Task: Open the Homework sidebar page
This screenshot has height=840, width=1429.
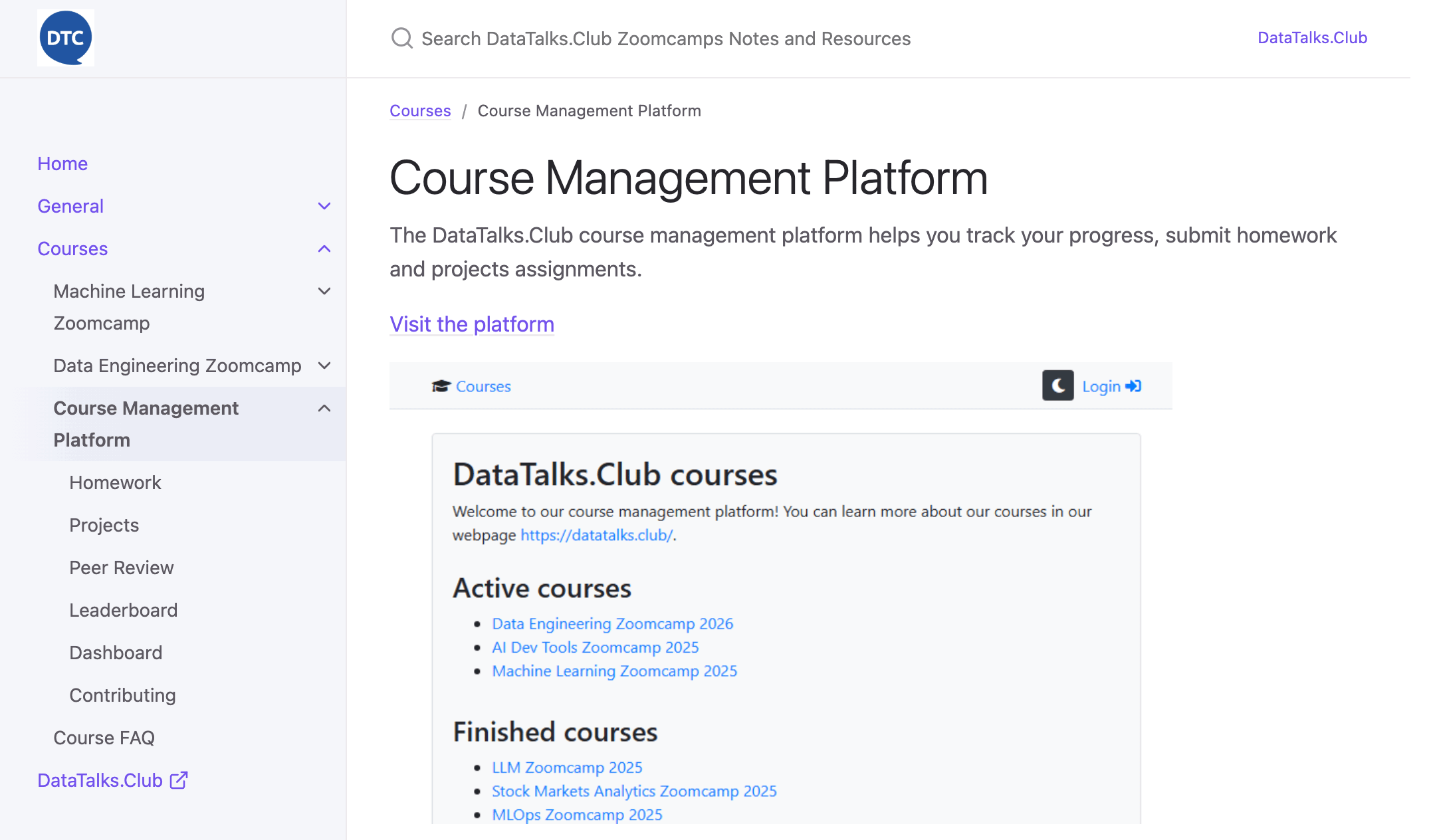Action: click(115, 482)
